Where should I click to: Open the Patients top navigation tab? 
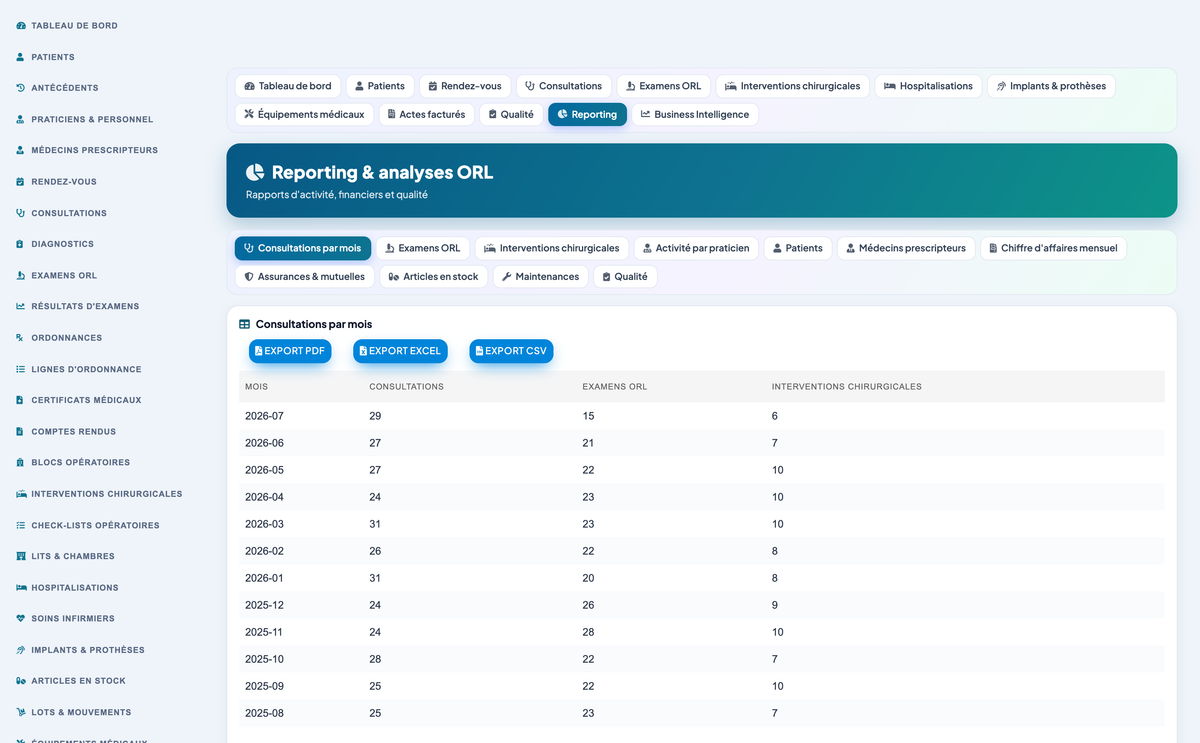[380, 86]
